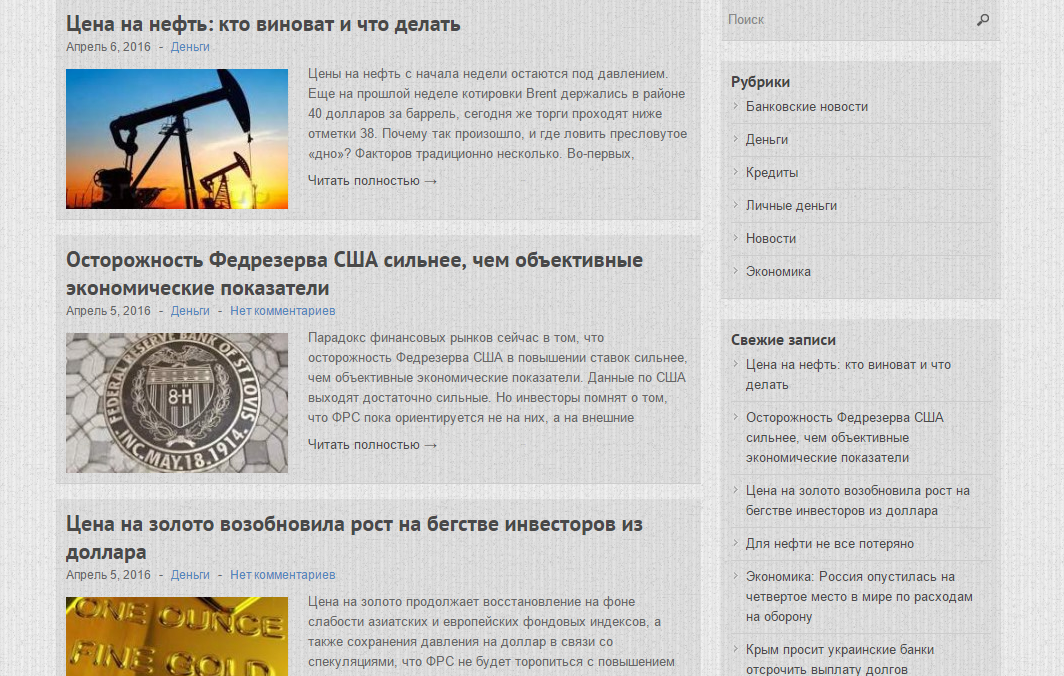Click the 'Рубрики' heading
Image resolution: width=1064 pixels, height=676 pixels.
(x=760, y=82)
